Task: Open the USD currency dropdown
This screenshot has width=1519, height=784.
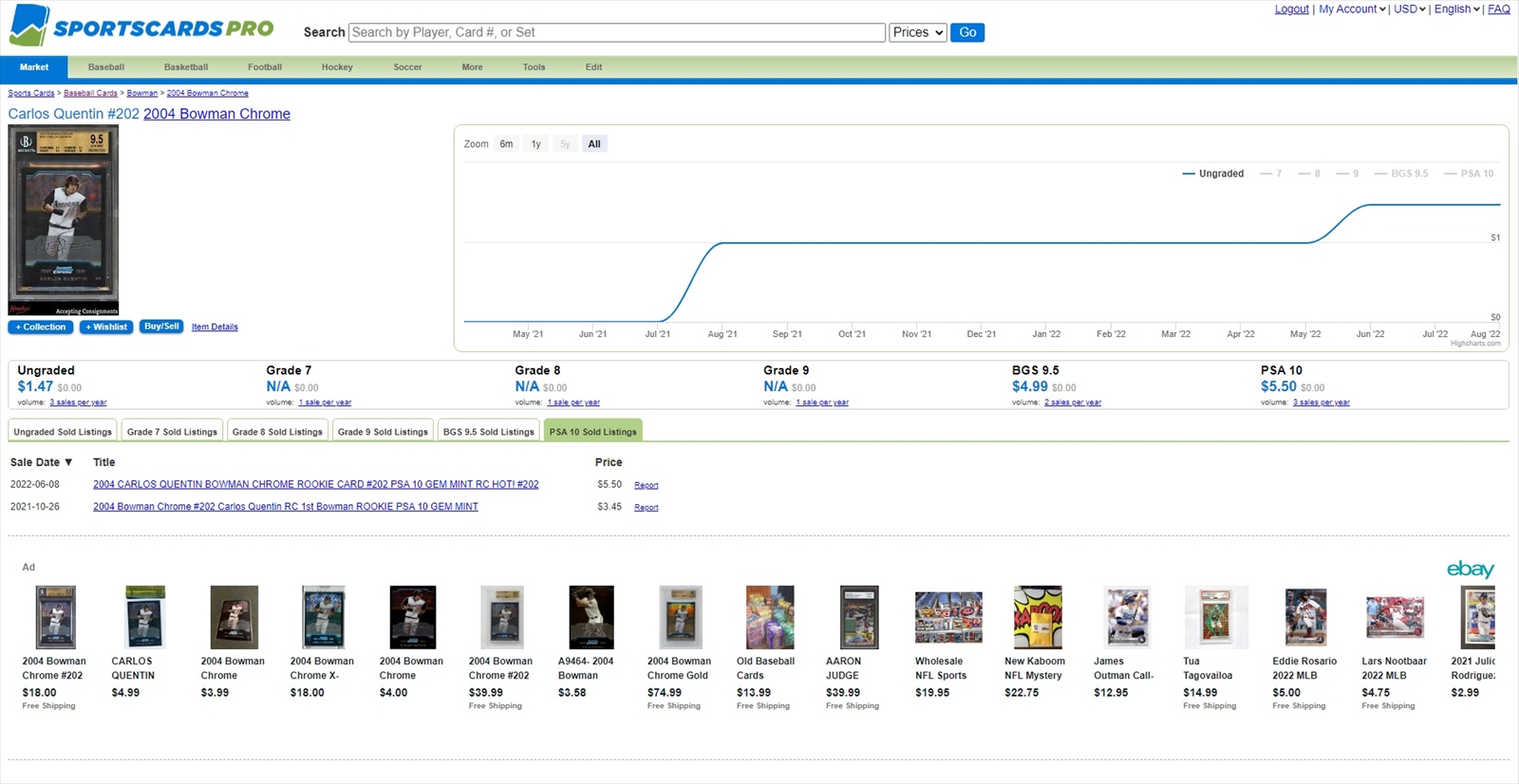Action: pos(1410,9)
